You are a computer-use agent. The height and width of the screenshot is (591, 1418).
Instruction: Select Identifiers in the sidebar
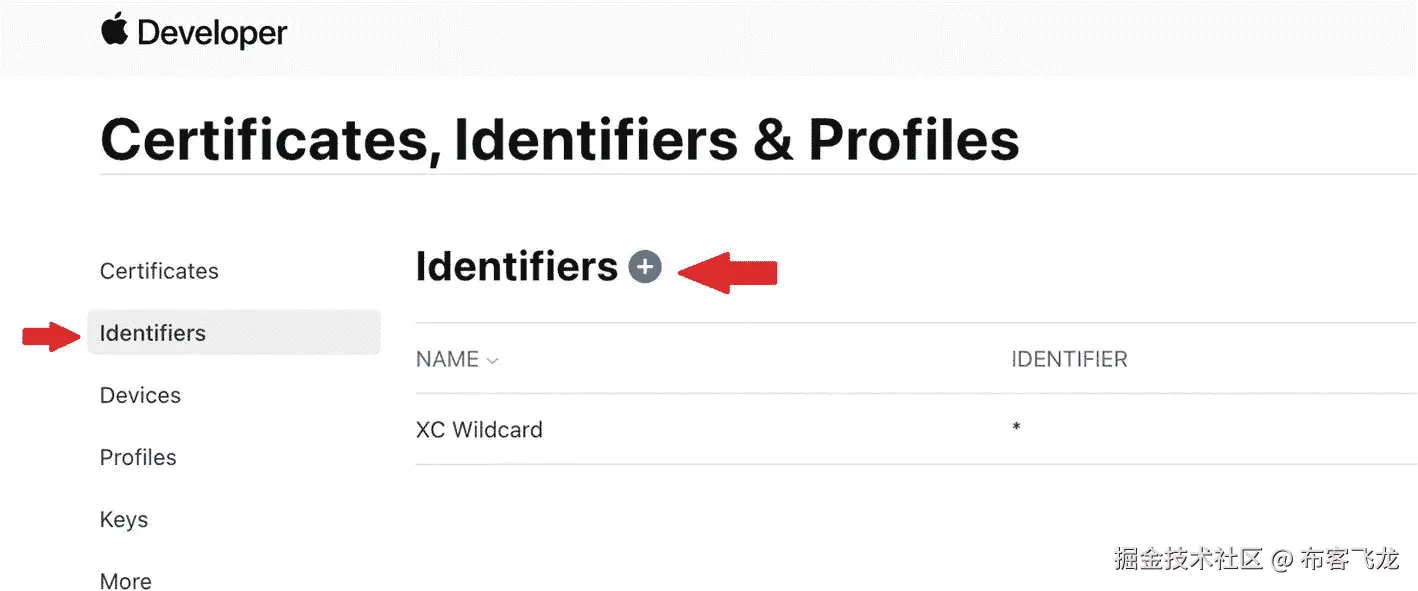click(153, 333)
